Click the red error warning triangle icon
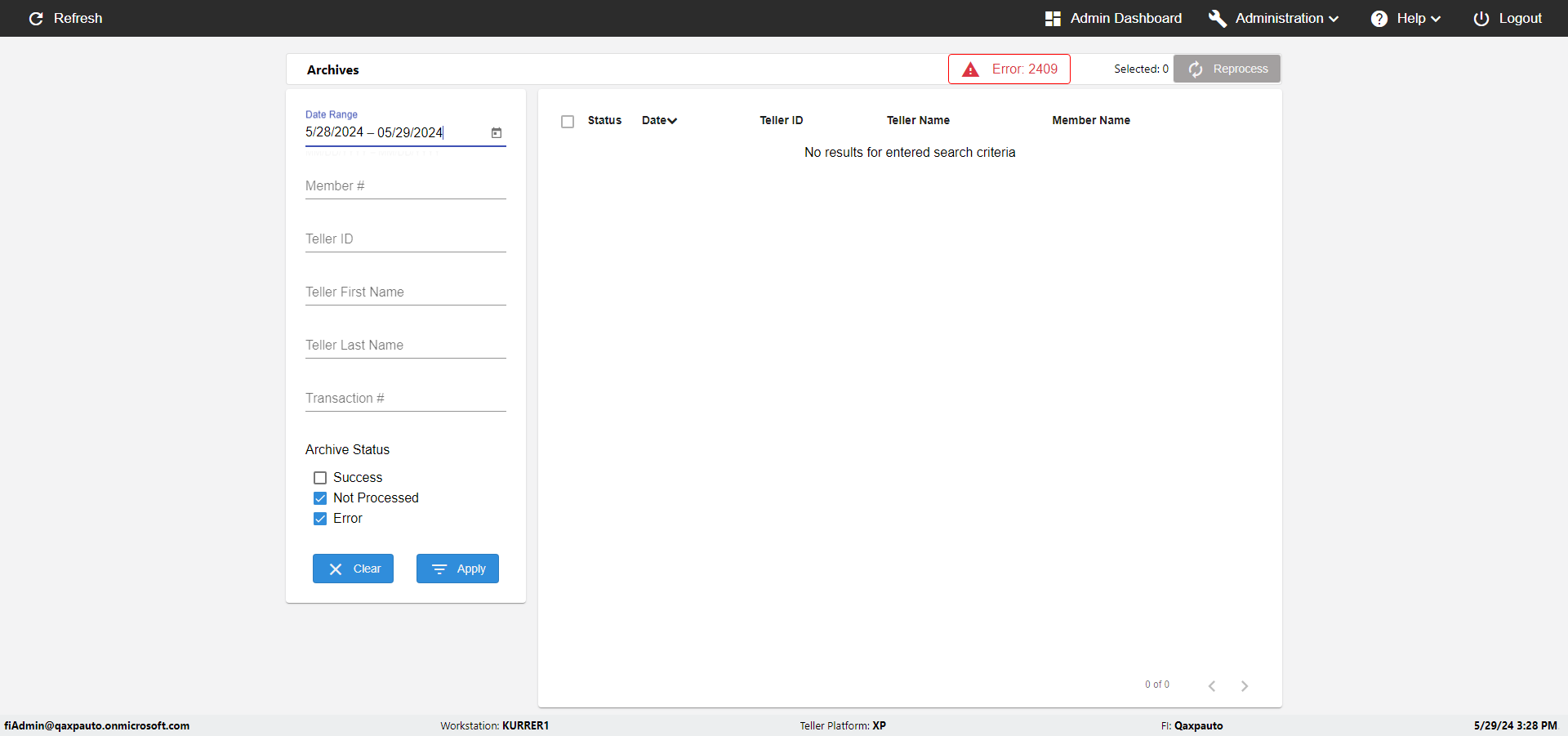 click(970, 69)
